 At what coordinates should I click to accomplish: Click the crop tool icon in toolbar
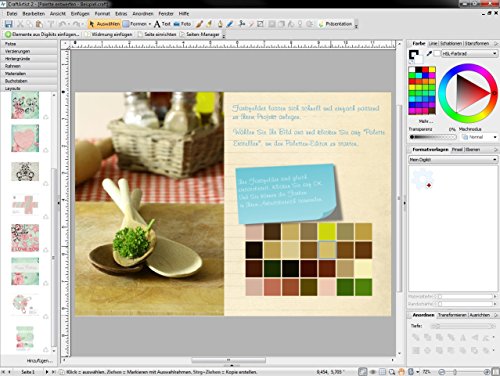point(260,24)
